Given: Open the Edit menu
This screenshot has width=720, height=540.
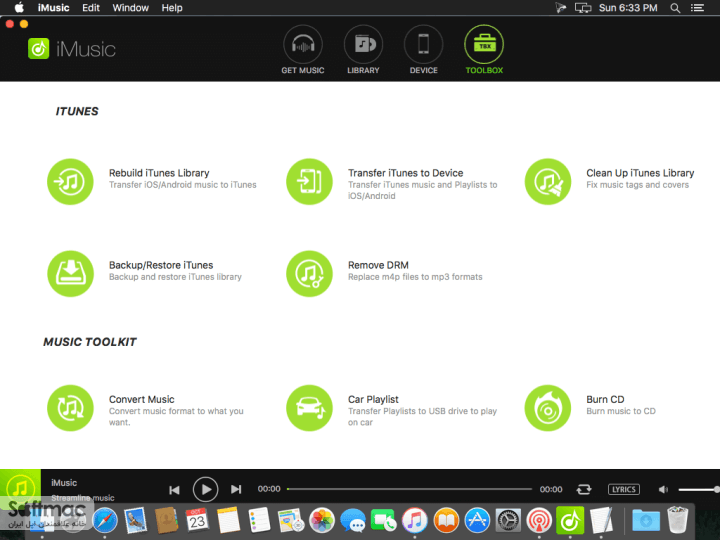Looking at the screenshot, I should point(91,8).
